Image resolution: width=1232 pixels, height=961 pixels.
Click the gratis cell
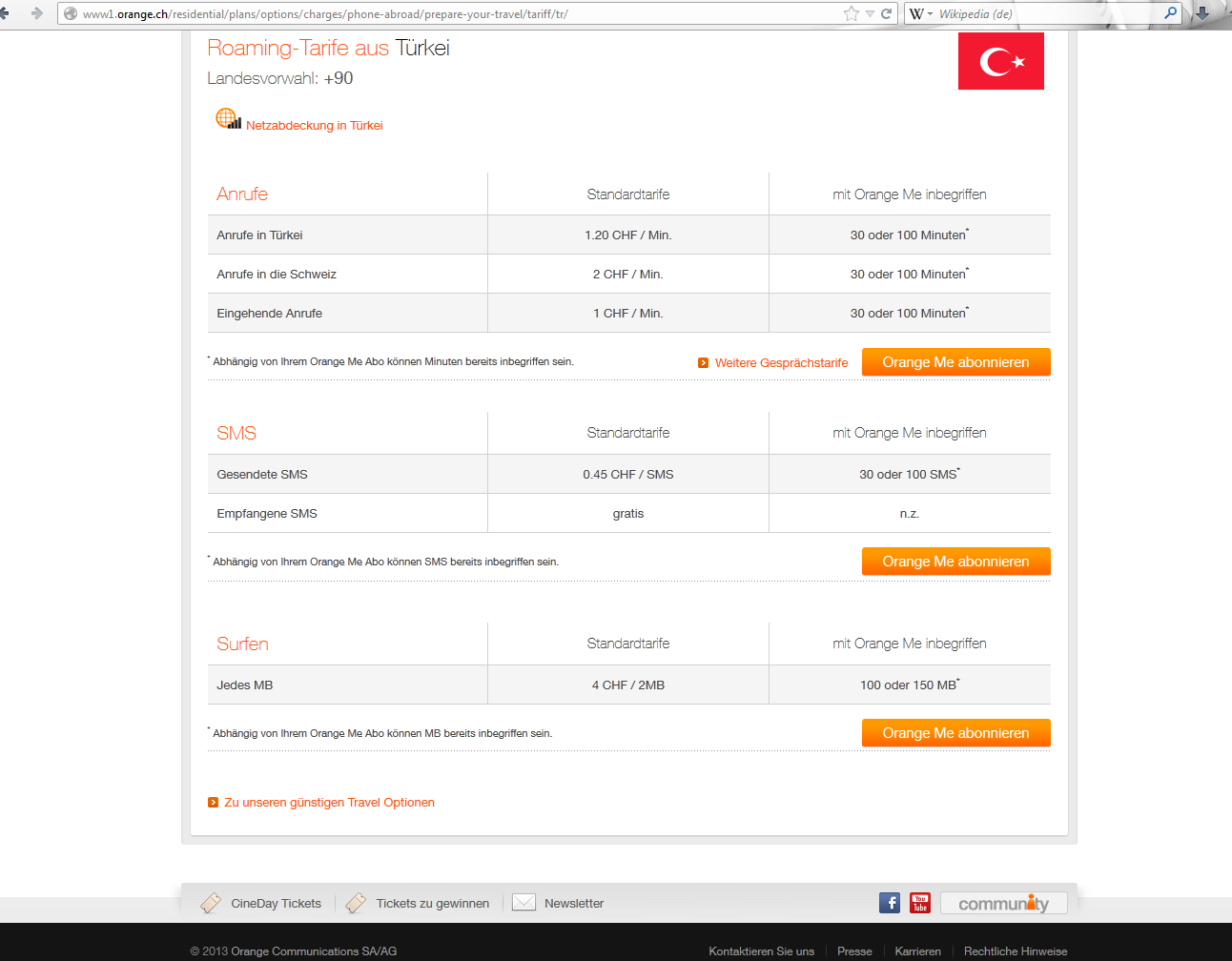(628, 513)
